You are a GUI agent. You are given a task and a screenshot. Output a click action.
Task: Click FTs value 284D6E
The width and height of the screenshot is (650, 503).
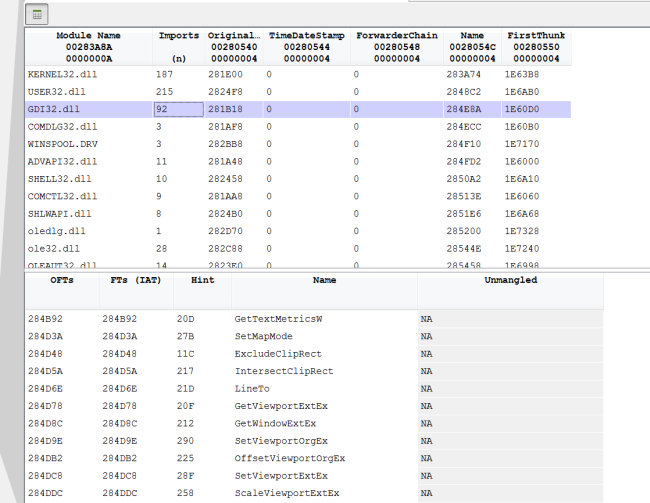[x=119, y=389]
